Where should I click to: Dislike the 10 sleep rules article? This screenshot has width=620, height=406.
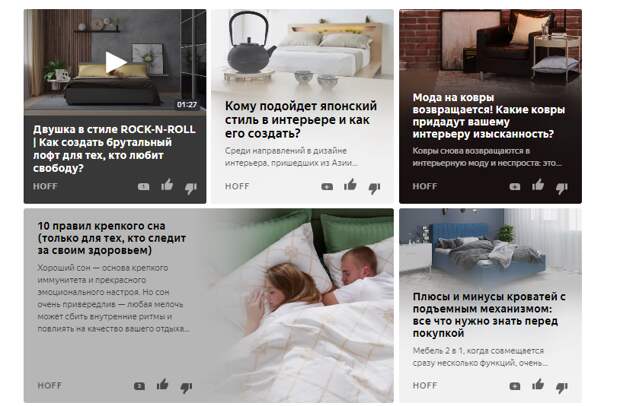click(x=186, y=387)
